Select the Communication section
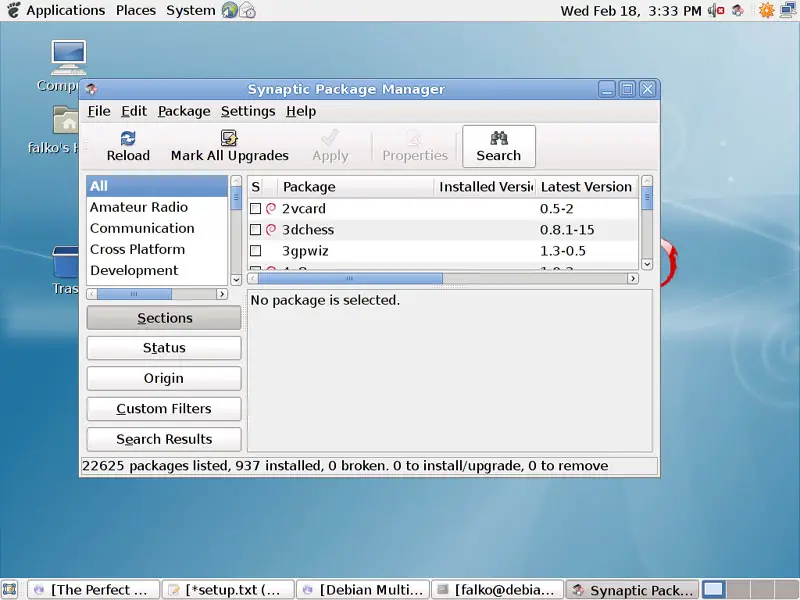The height and width of the screenshot is (600, 800). pyautogui.click(x=157, y=228)
